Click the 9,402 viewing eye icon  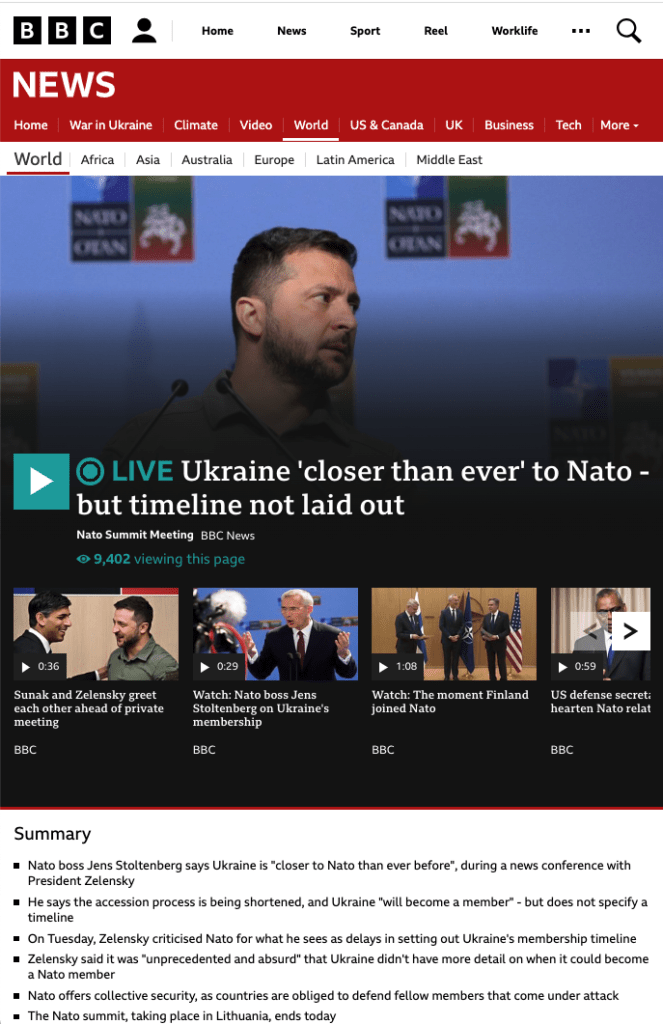tap(83, 559)
